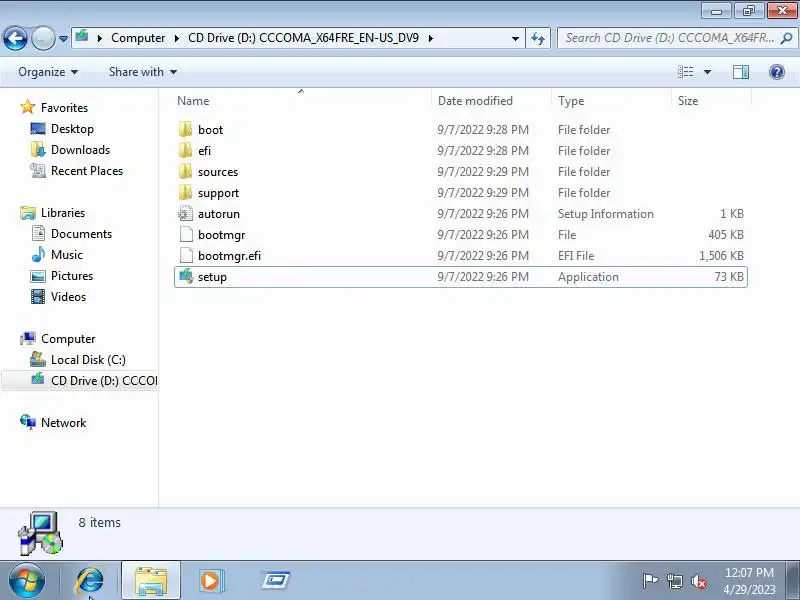This screenshot has height=600, width=800.
Task: Open the recent pages dropdown arrow
Action: tap(63, 39)
